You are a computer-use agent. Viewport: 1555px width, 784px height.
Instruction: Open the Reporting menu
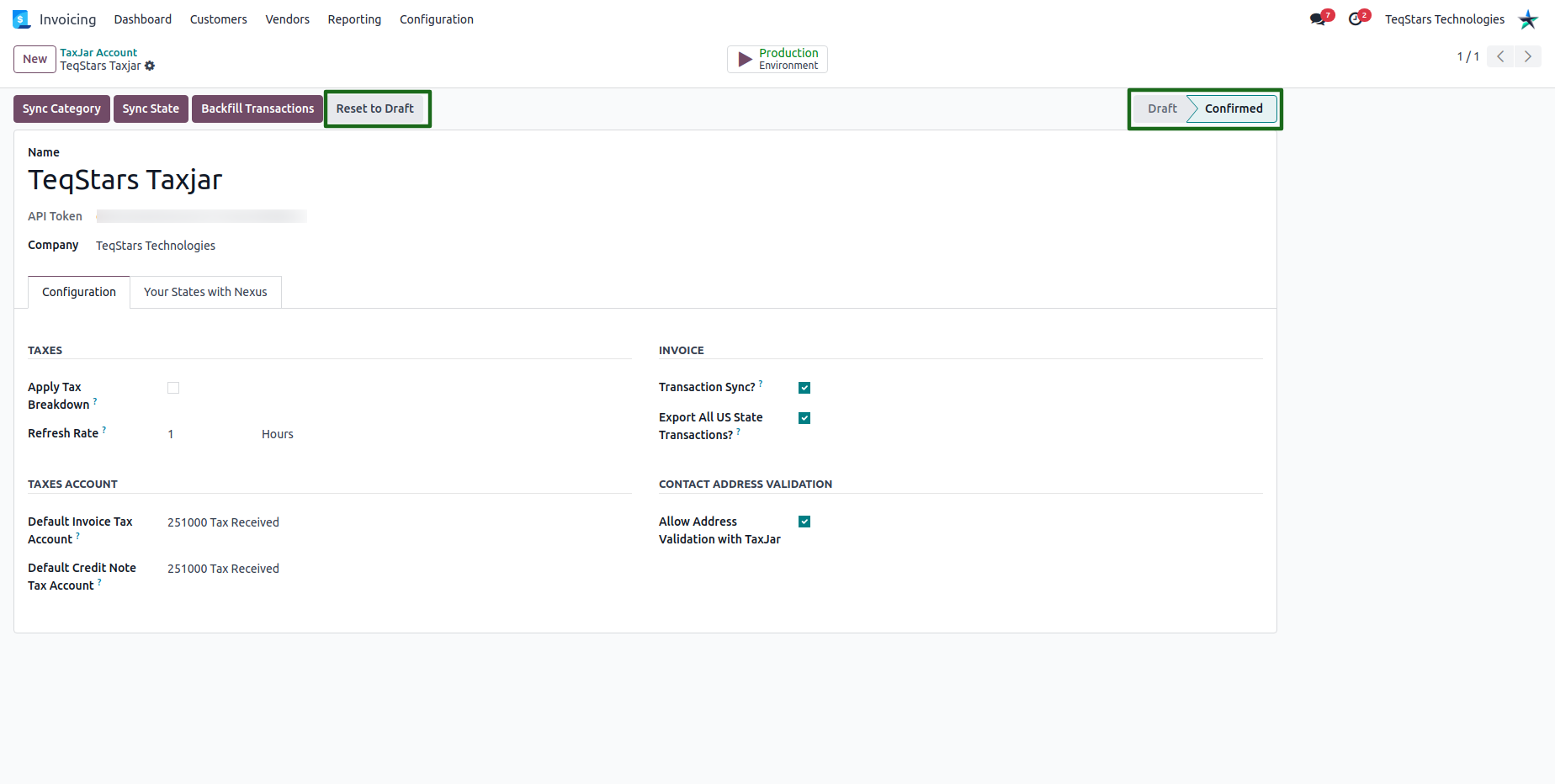pos(354,19)
